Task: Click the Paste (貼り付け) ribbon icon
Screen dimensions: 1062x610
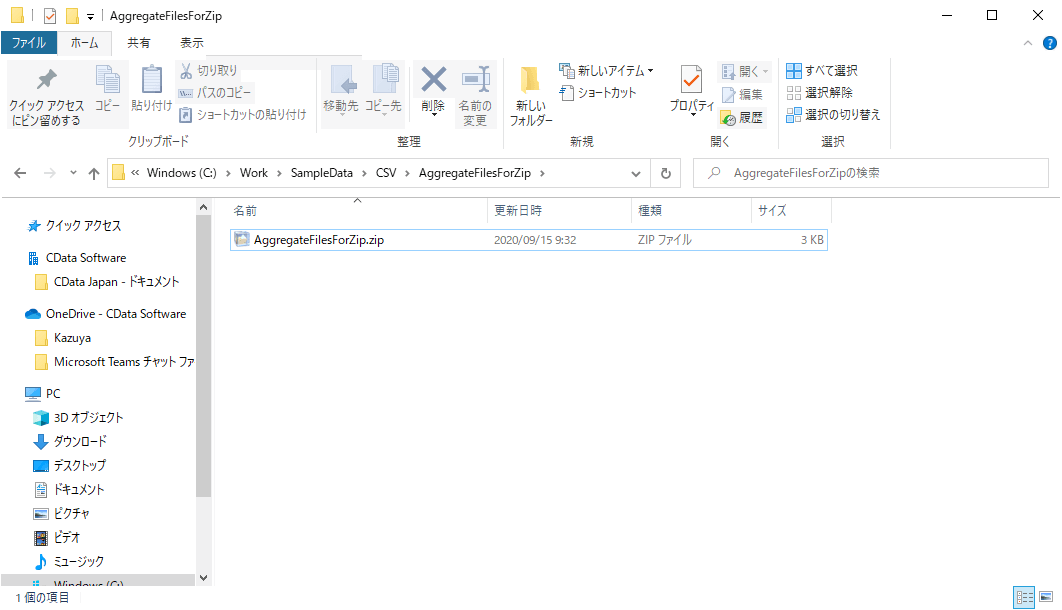Action: (152, 88)
